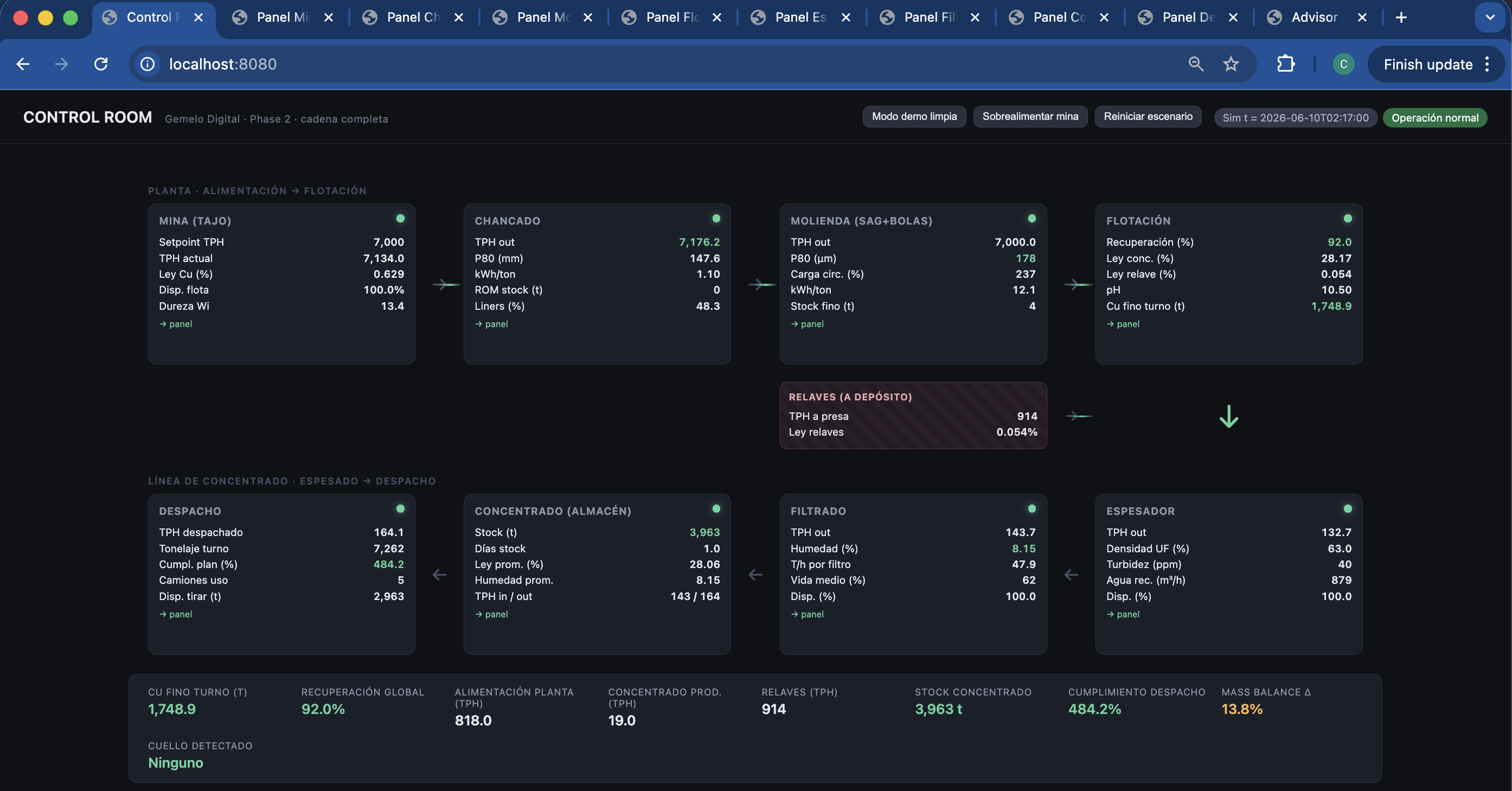Expand the tab search dropdown
This screenshot has width=1512, height=791.
(1490, 17)
